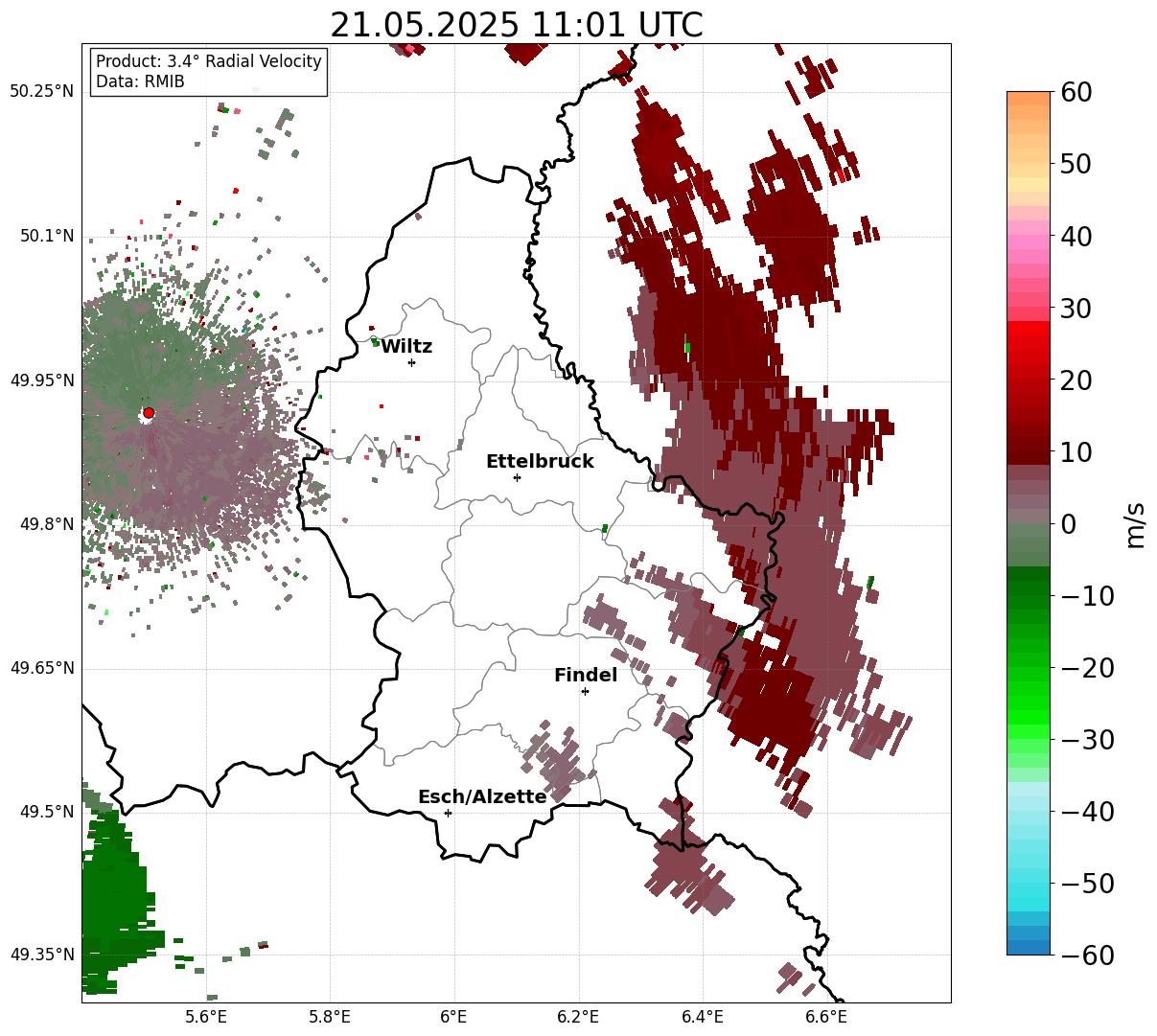Click the 30 tick on the colorbar
1157x1036 pixels.
[x=1076, y=309]
